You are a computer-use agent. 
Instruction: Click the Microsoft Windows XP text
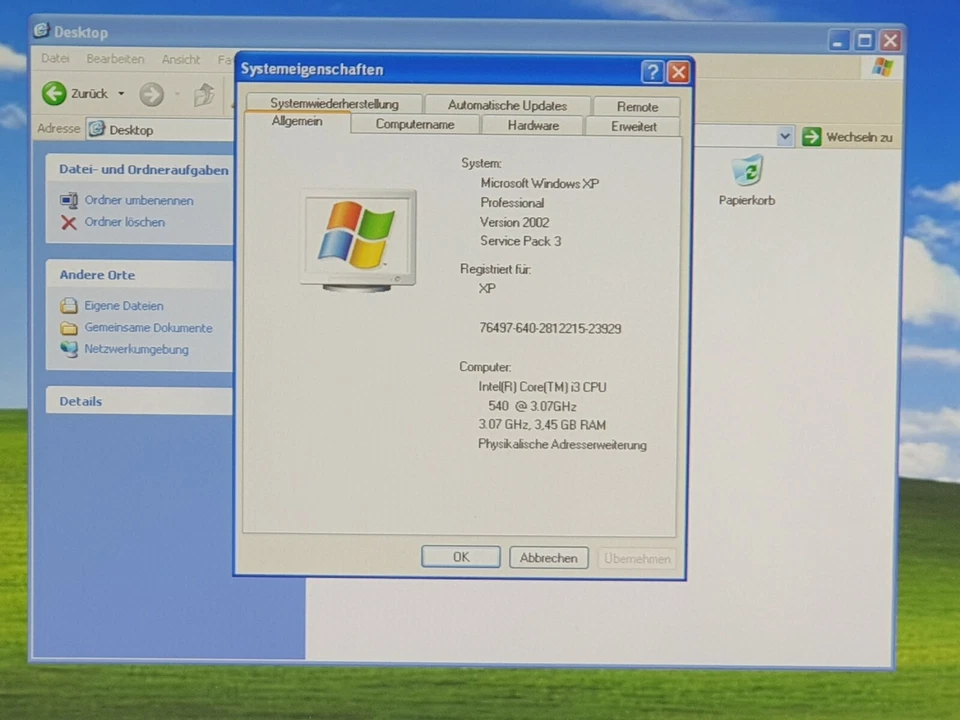(539, 183)
